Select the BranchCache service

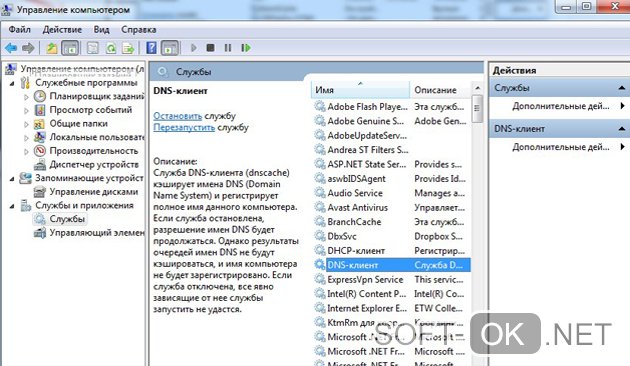click(x=392, y=222)
